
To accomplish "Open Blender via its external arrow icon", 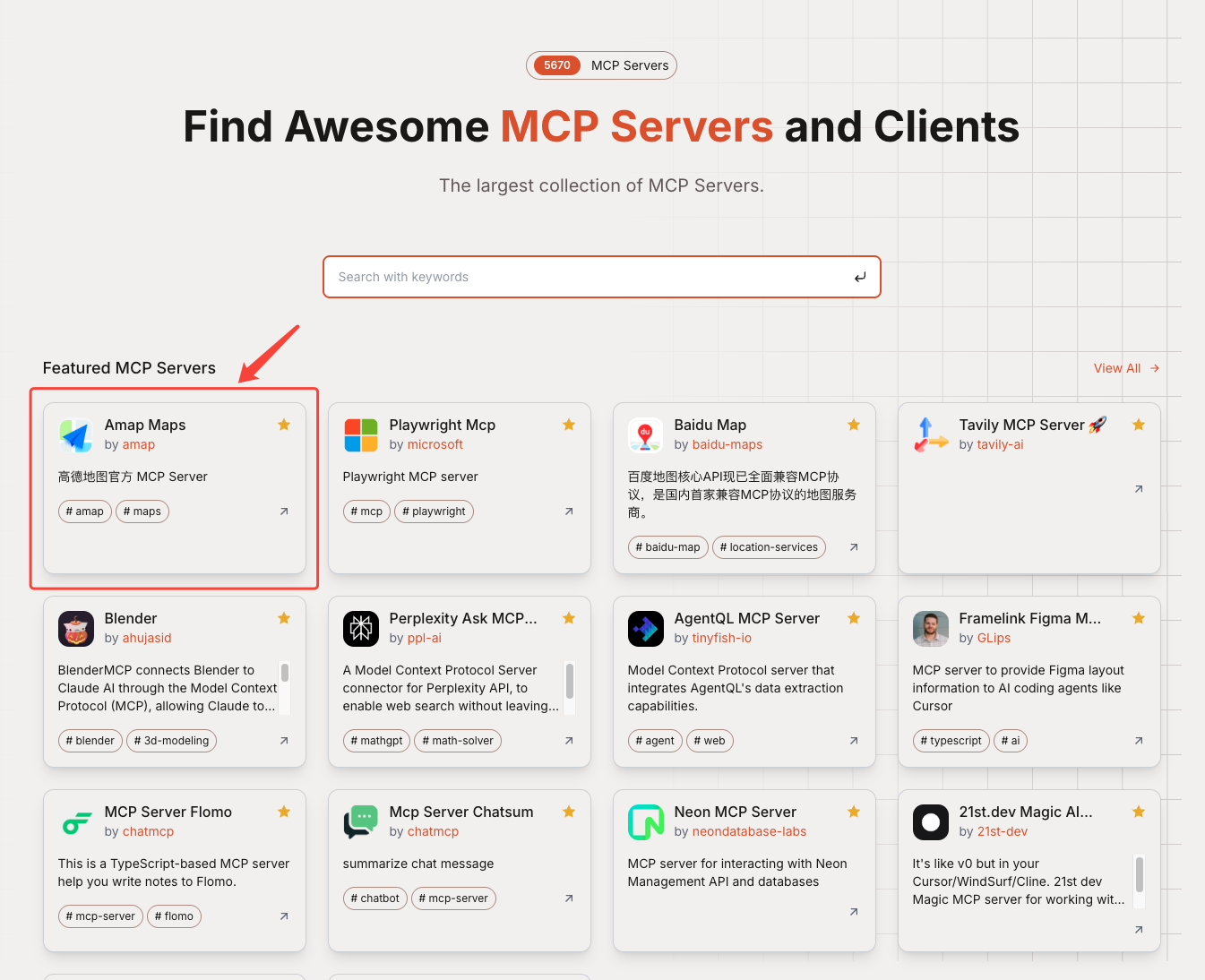I will [284, 741].
